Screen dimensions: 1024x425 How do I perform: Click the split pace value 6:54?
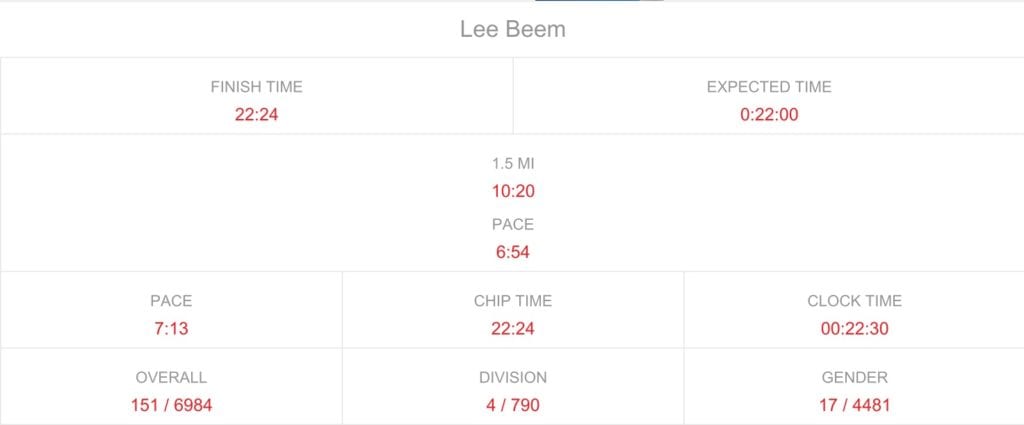513,252
